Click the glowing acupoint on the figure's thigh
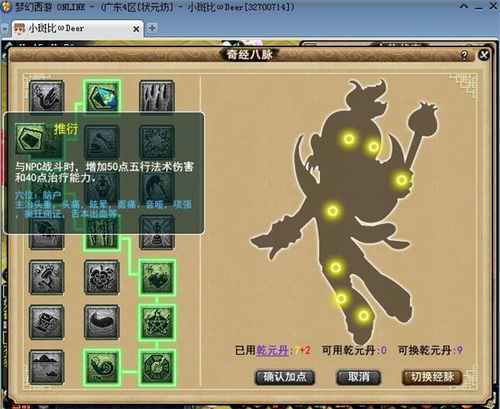This screenshot has height=409, width=500. (336, 267)
